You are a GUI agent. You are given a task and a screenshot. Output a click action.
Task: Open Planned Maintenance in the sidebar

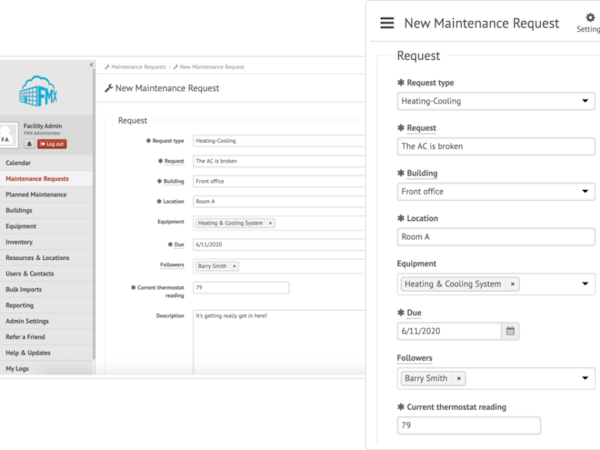click(36, 194)
